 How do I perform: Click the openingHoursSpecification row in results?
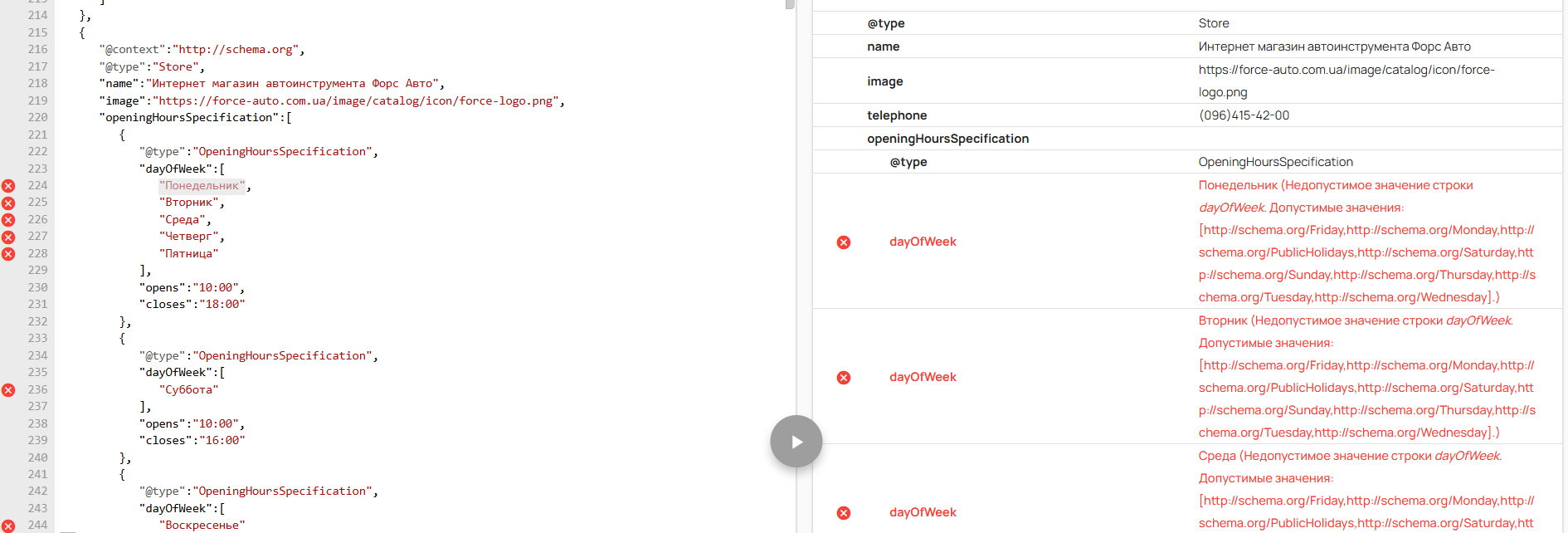point(947,139)
